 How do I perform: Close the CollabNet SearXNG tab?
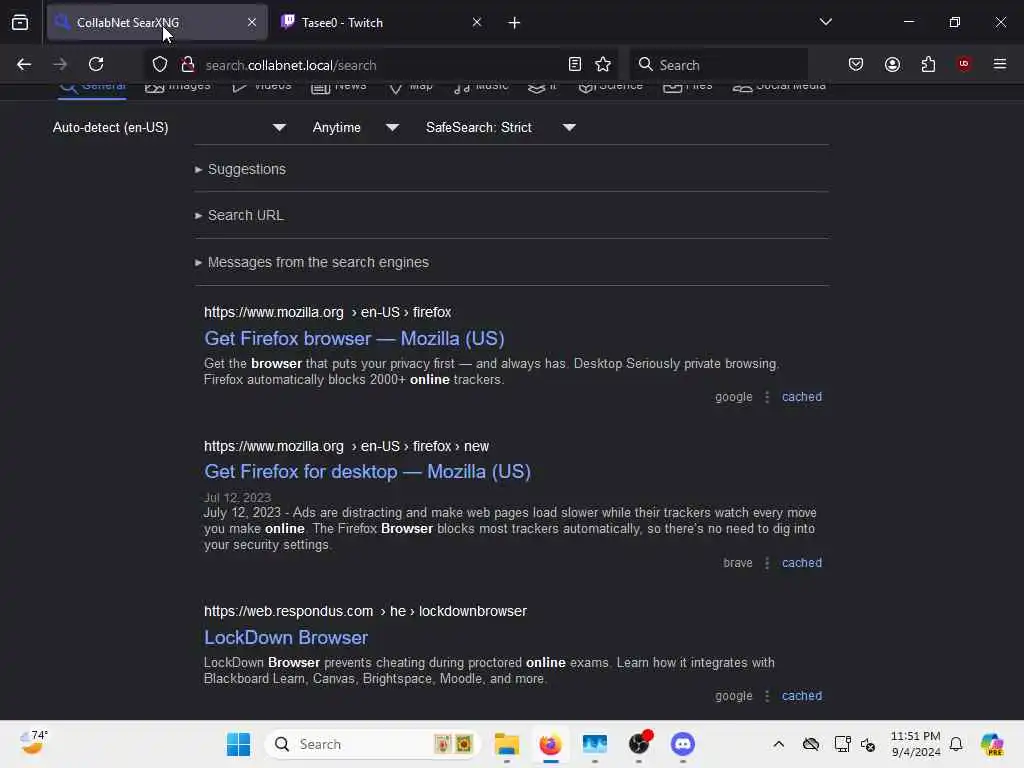tap(252, 22)
